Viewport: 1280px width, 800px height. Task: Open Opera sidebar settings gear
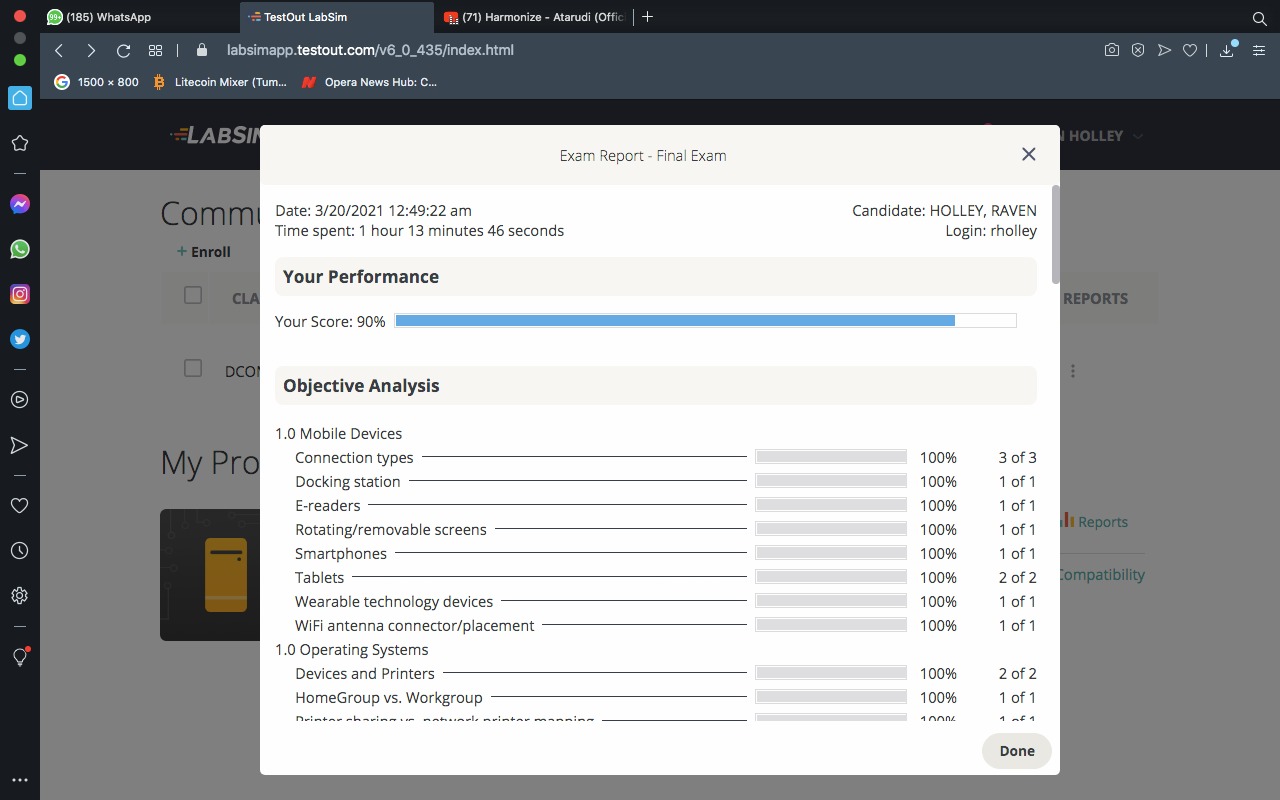point(19,596)
